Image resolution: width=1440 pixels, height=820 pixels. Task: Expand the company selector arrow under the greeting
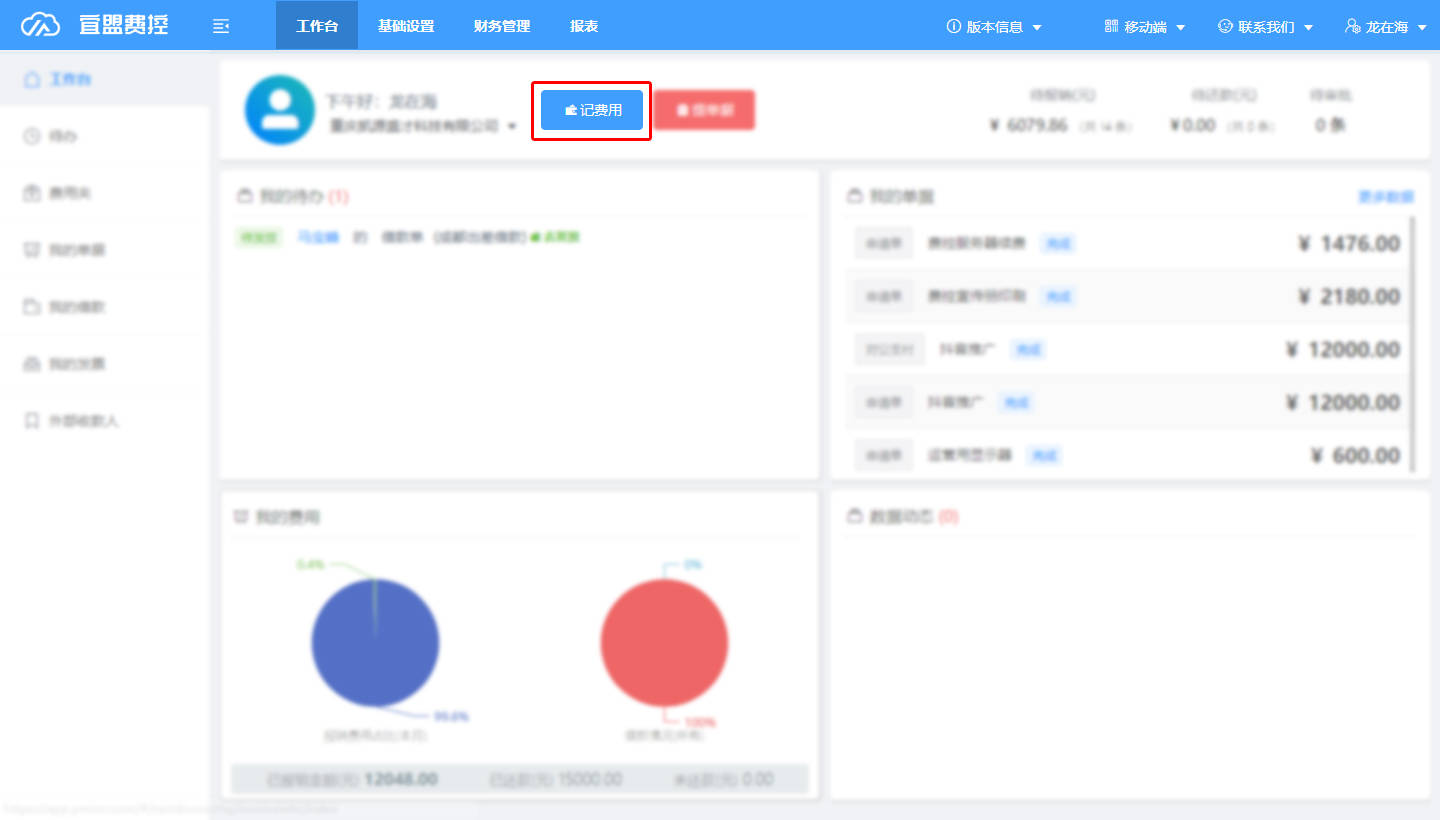[x=512, y=127]
